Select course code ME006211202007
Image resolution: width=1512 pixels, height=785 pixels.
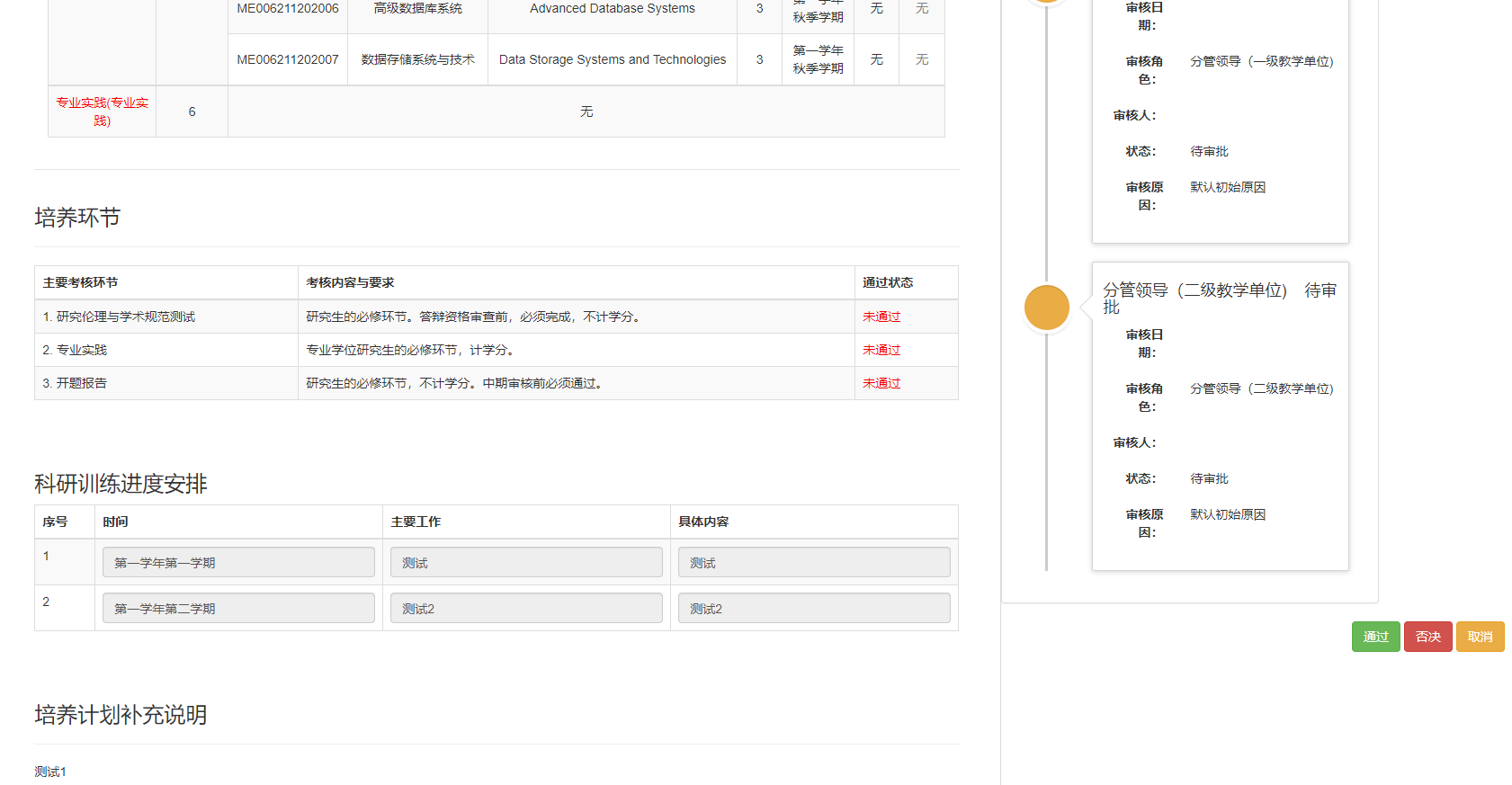point(288,59)
